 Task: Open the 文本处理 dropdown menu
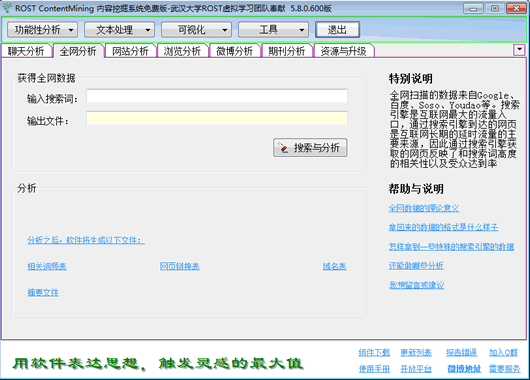pyautogui.click(x=119, y=30)
